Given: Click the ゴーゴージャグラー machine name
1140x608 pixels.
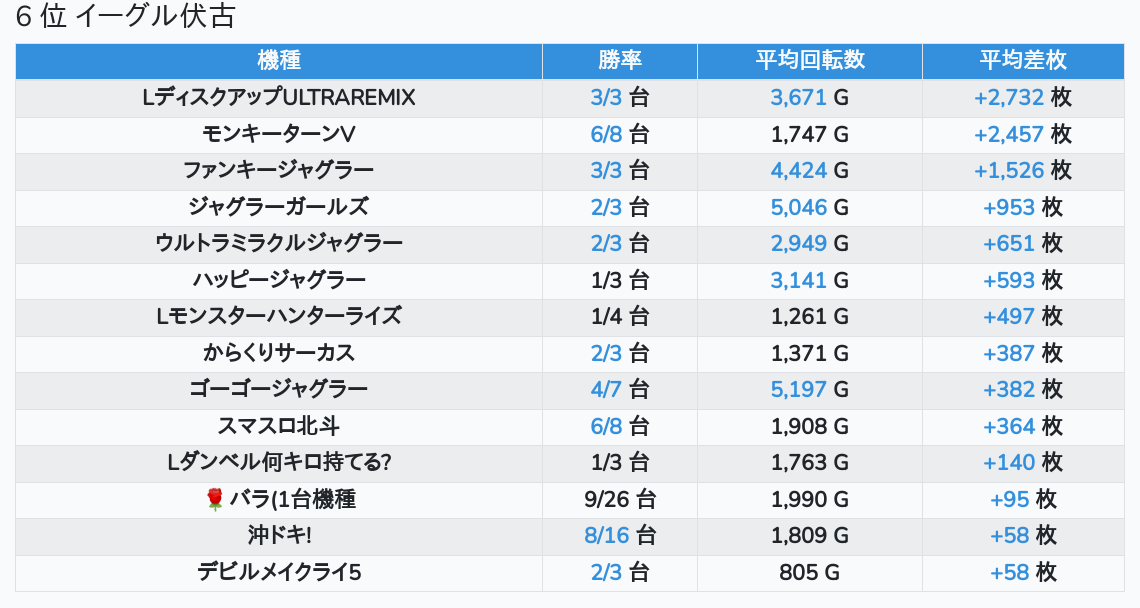Looking at the screenshot, I should coord(279,389).
